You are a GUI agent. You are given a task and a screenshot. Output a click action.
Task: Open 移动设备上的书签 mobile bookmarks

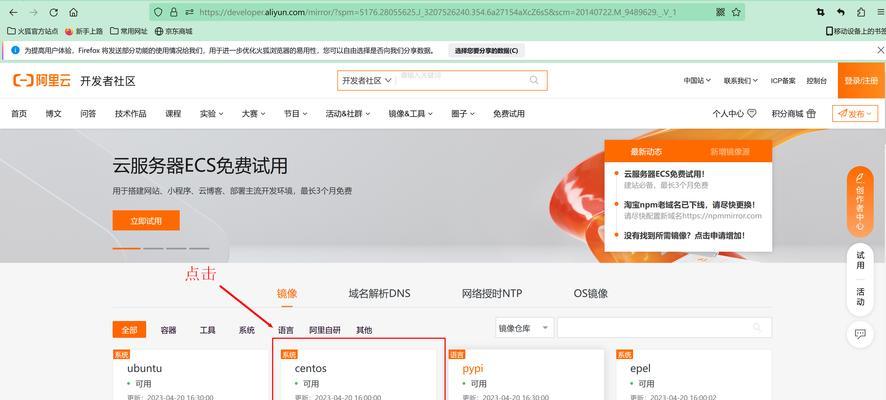point(855,31)
